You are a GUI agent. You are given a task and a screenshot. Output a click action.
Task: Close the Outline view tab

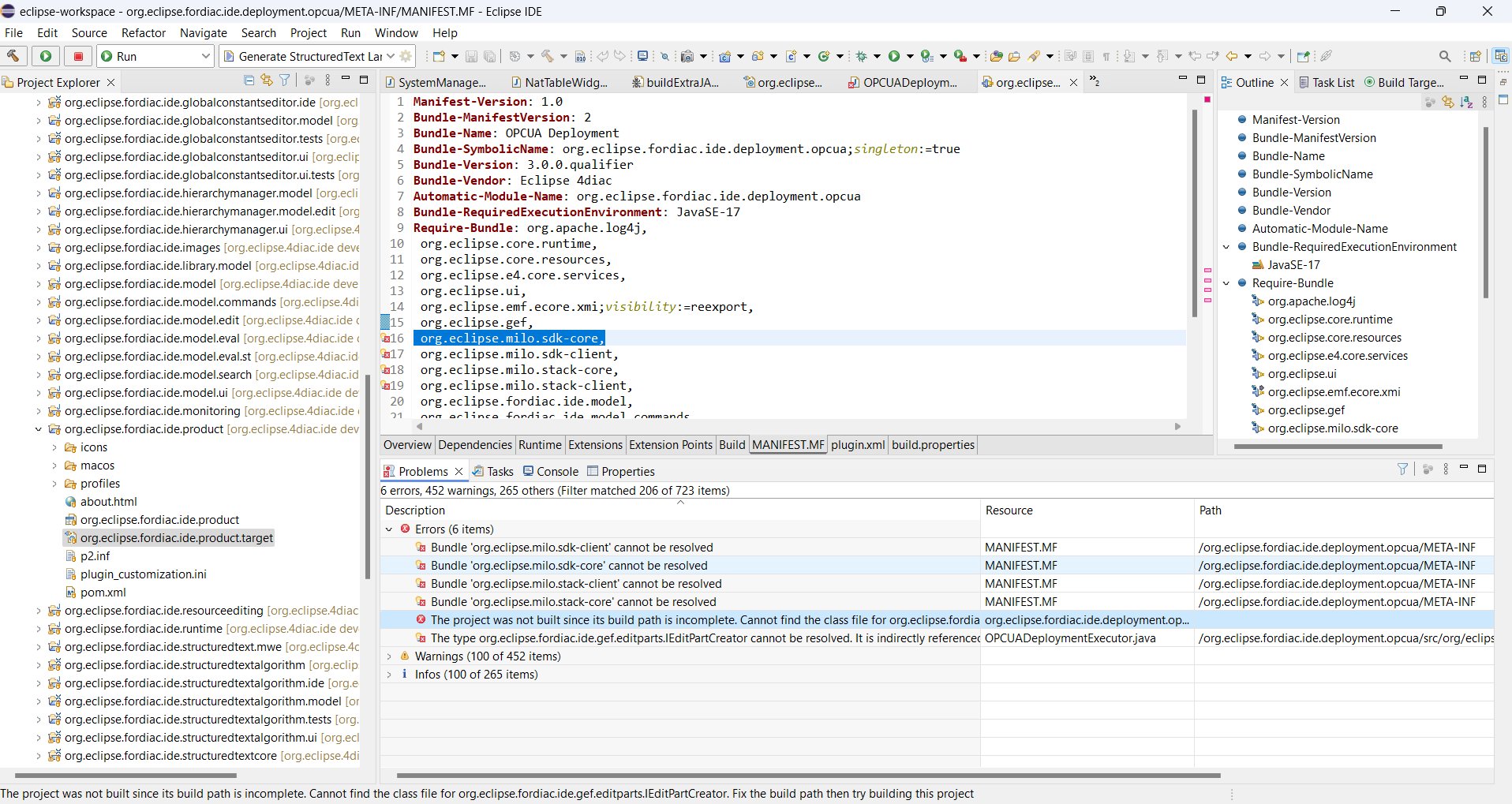(x=1285, y=82)
